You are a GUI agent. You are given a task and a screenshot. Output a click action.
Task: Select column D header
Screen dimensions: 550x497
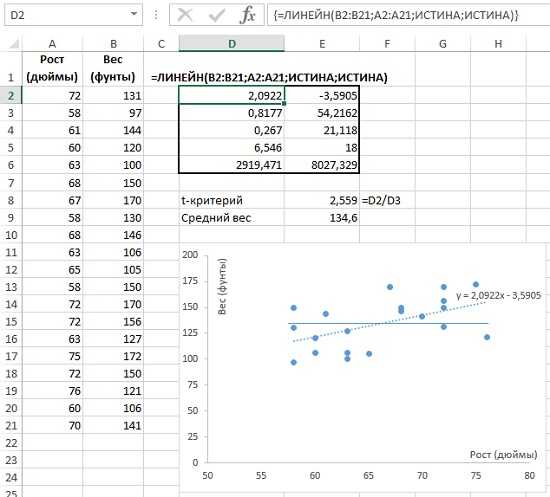[x=232, y=44]
